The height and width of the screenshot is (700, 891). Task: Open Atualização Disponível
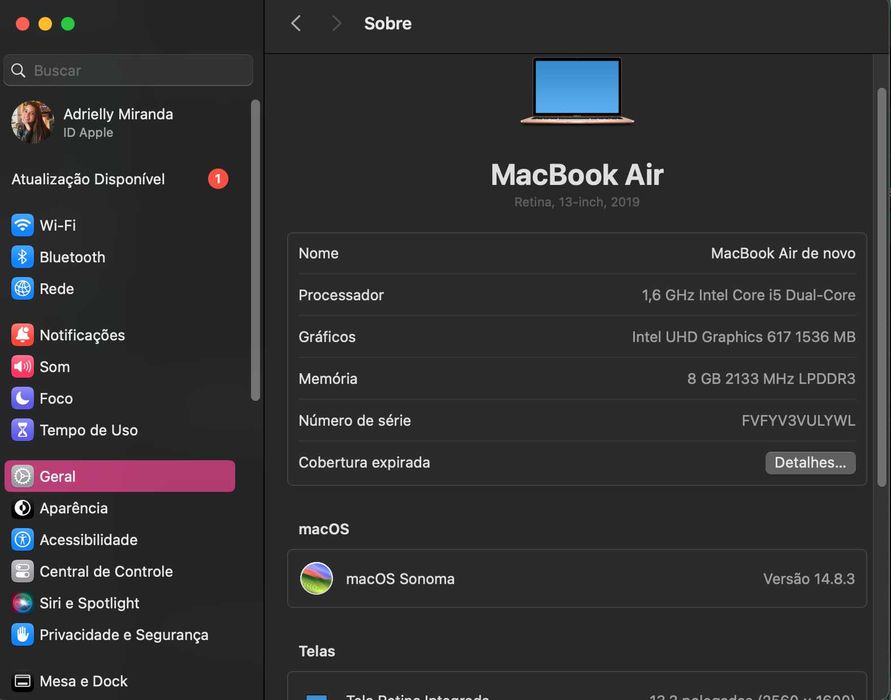click(119, 179)
